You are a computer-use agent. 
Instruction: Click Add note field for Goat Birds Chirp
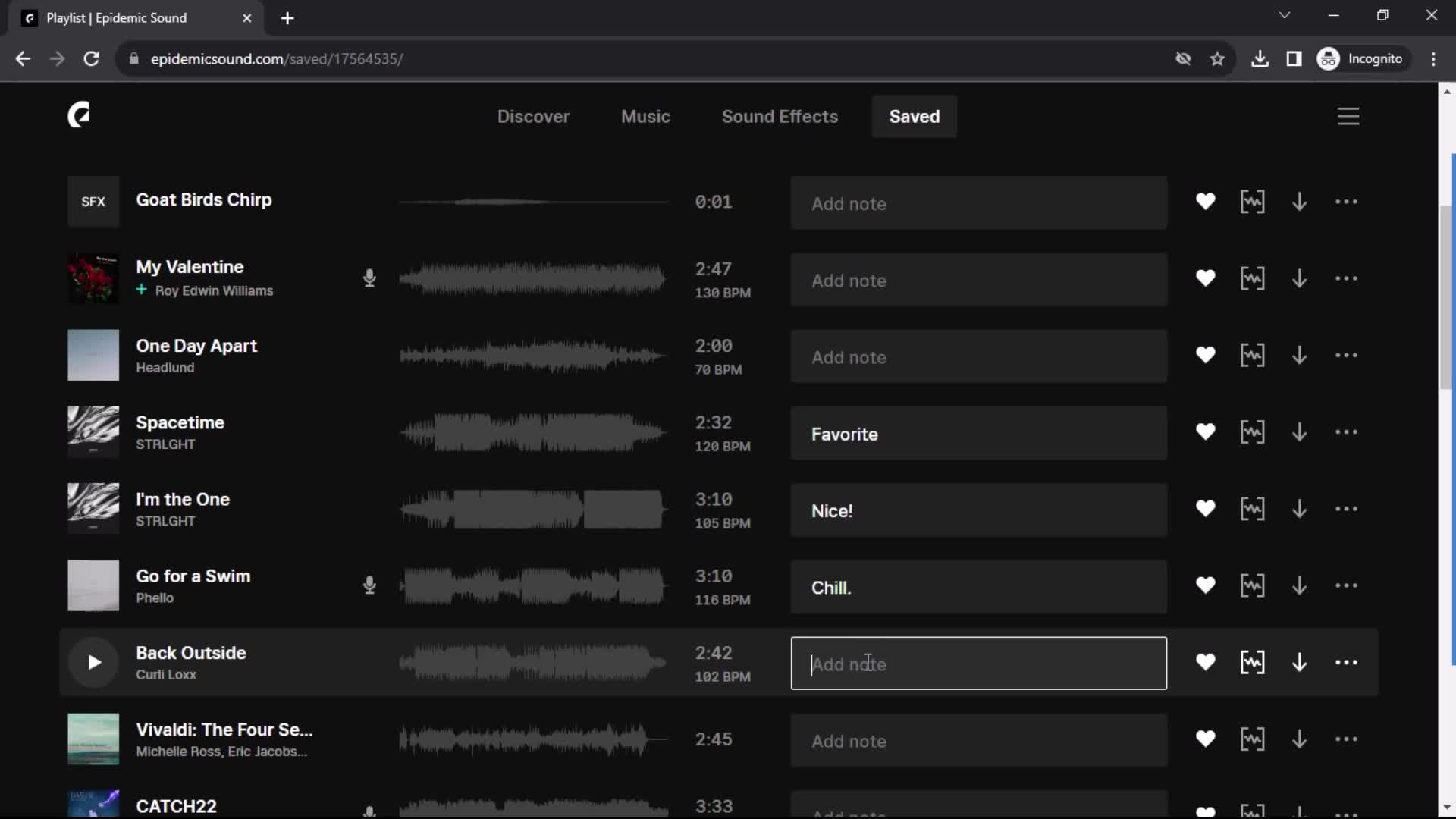pos(978,202)
